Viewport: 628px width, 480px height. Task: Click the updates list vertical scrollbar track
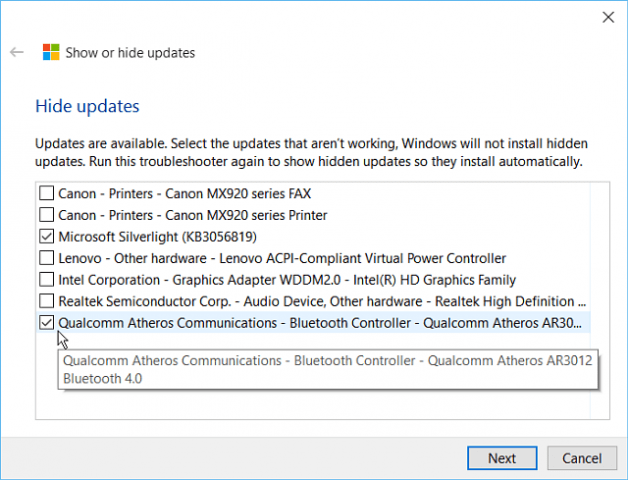600,301
